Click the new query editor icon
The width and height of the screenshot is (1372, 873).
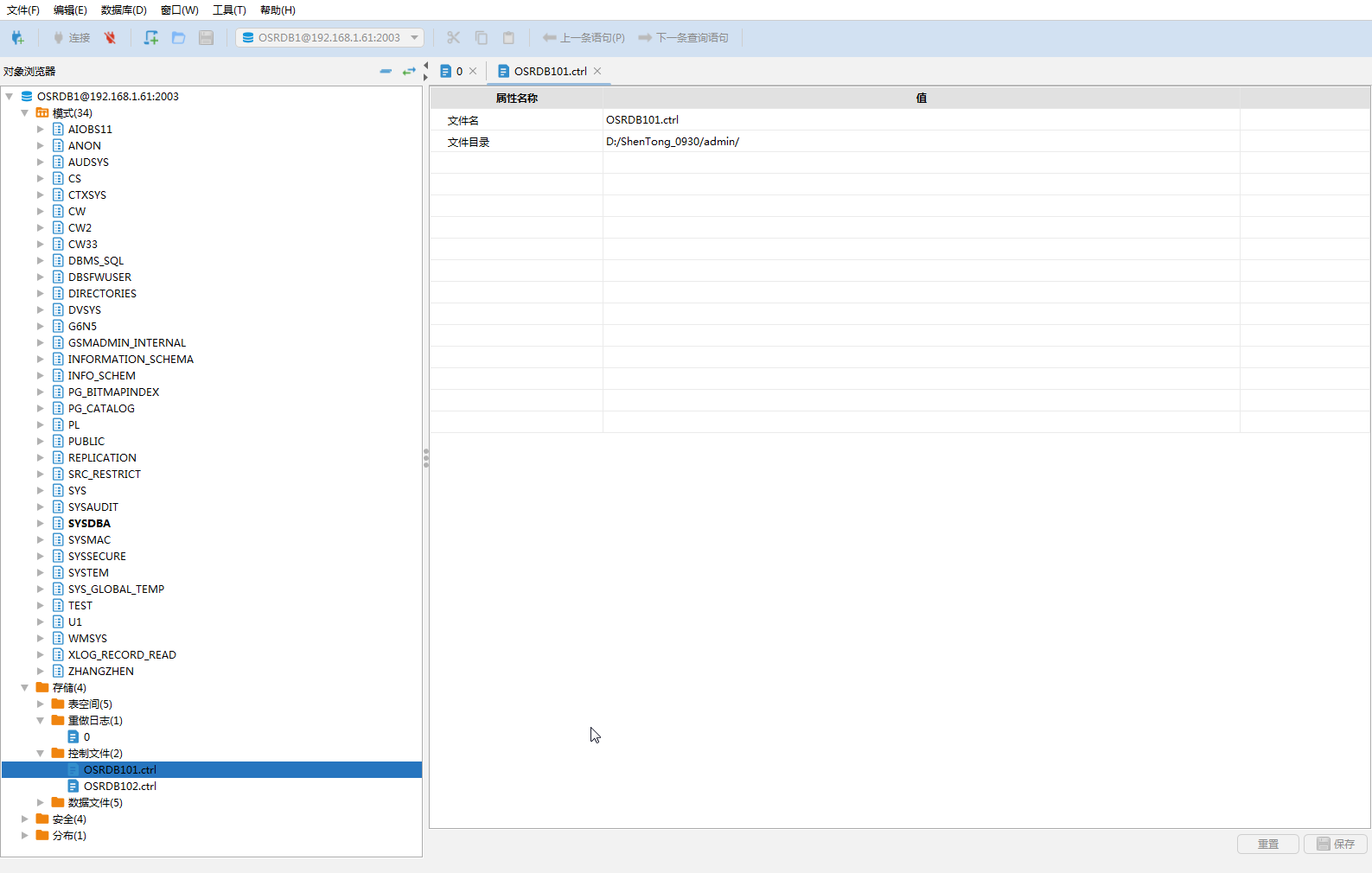(151, 38)
